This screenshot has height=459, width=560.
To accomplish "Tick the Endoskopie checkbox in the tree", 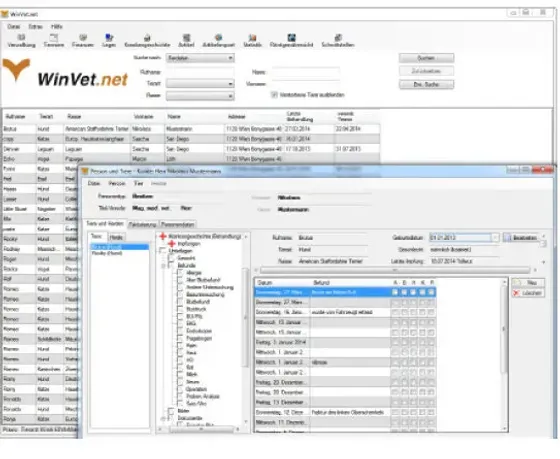I will [x=180, y=331].
